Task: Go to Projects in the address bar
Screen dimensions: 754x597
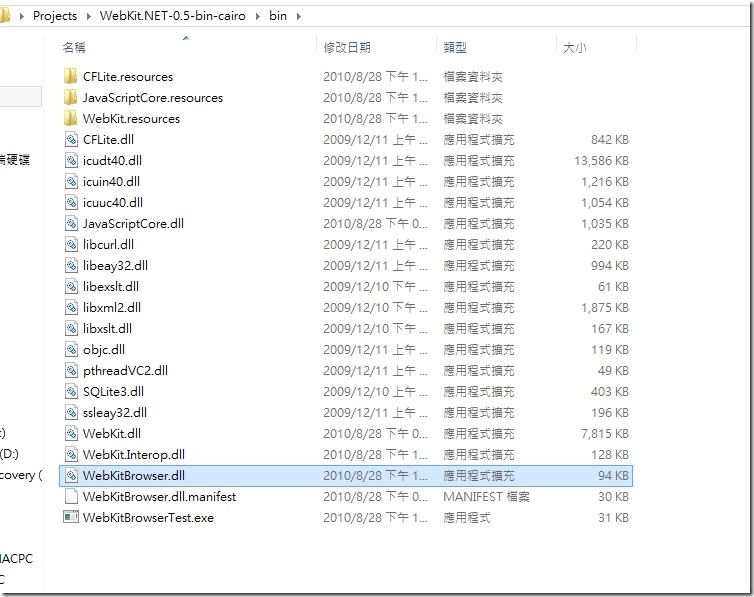Action: [x=55, y=16]
